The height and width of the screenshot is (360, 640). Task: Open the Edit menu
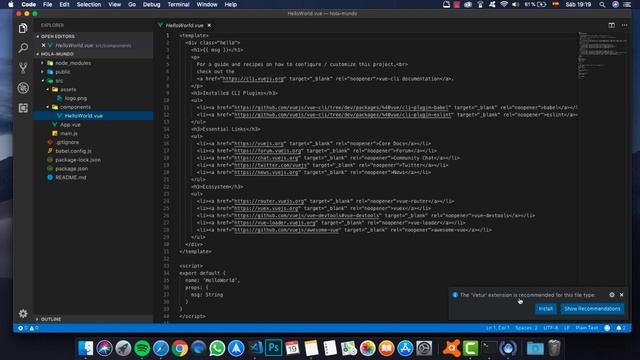click(x=64, y=4)
